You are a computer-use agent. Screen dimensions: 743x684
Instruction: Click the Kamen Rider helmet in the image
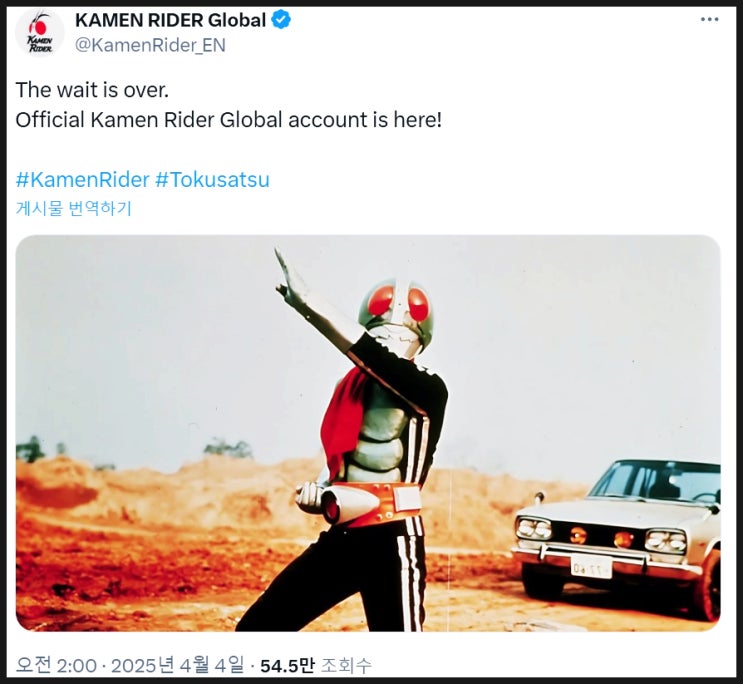click(x=396, y=311)
